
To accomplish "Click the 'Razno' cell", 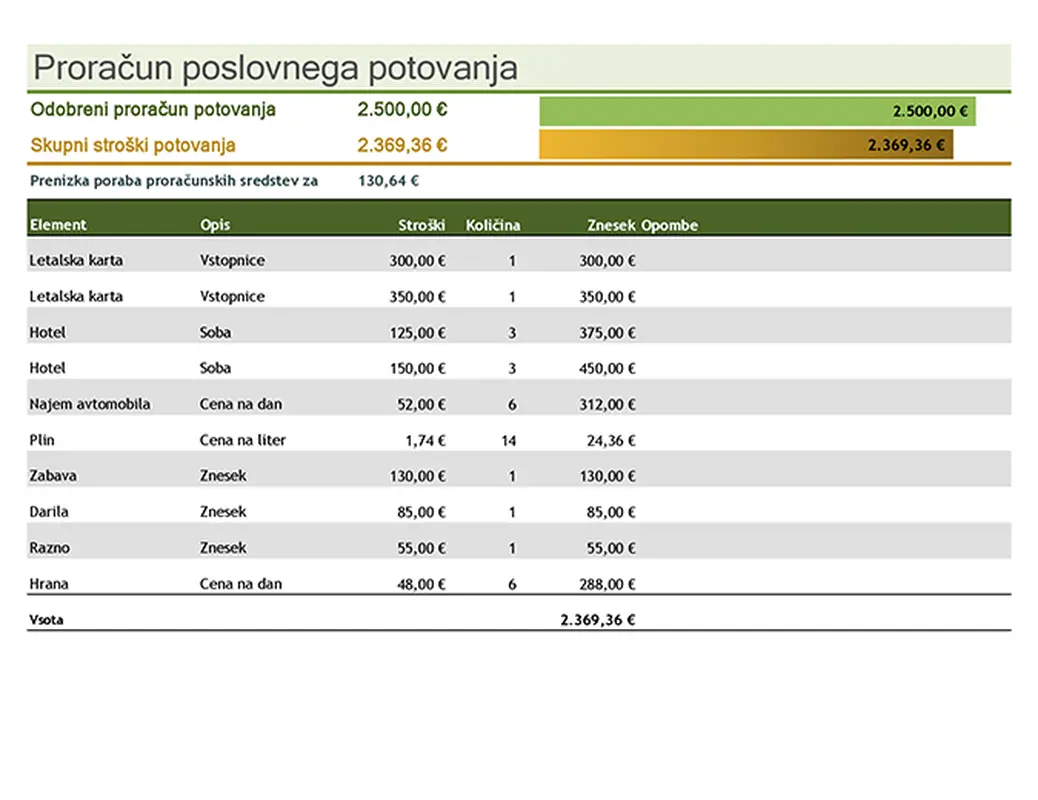I will tap(50, 548).
